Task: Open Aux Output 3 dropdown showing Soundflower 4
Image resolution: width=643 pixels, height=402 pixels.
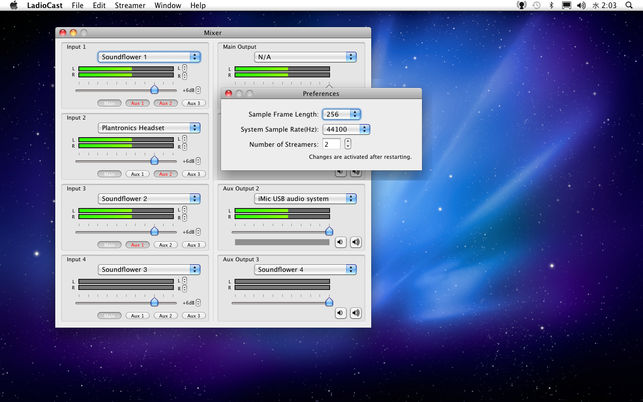Action: click(x=305, y=270)
